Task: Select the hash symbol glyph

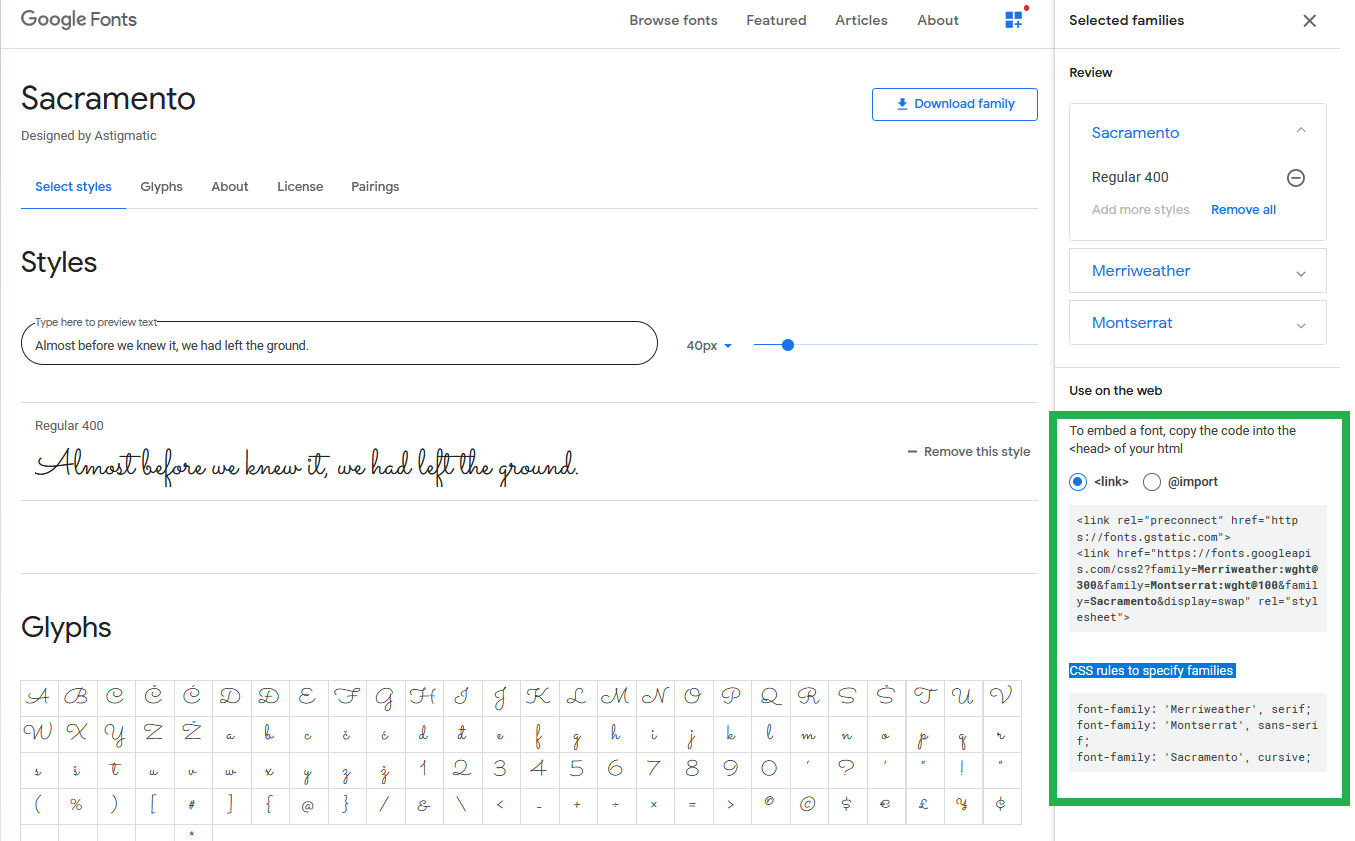Action: [193, 805]
